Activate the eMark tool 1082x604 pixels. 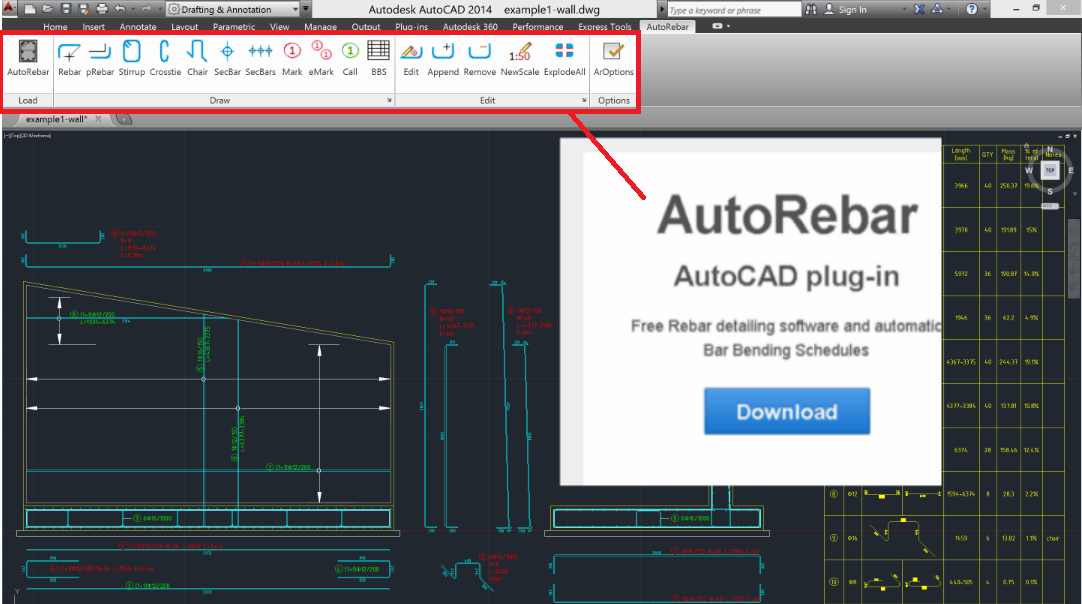click(x=321, y=59)
